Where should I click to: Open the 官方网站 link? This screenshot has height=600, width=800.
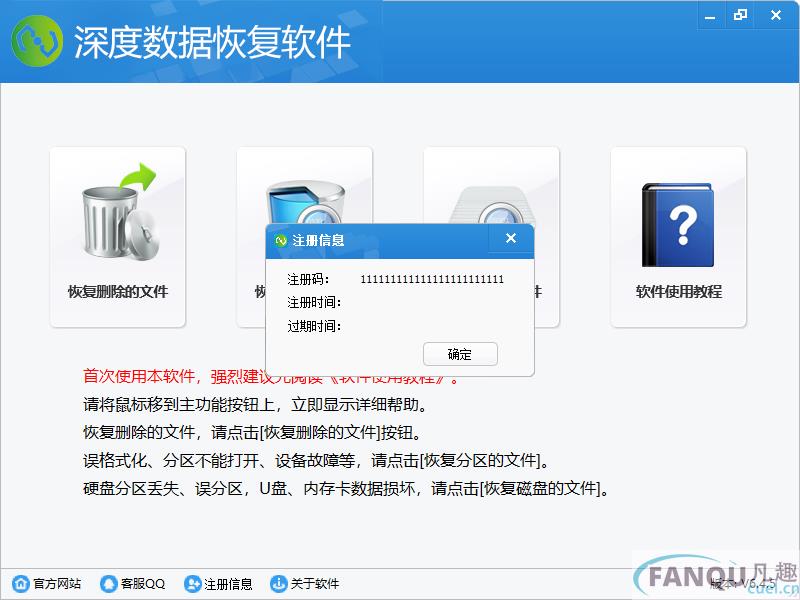click(x=57, y=583)
